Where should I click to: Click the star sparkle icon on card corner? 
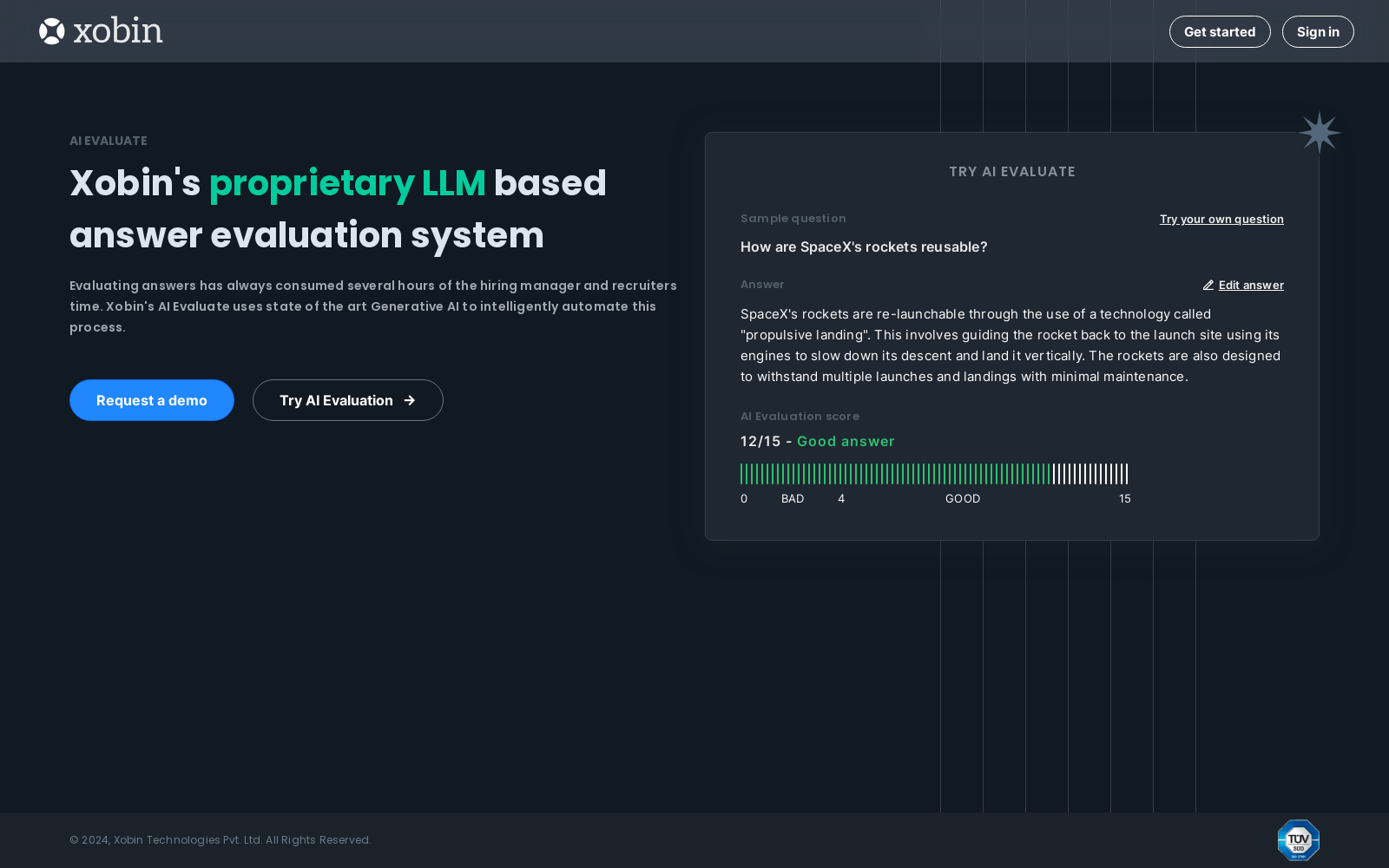1320,133
